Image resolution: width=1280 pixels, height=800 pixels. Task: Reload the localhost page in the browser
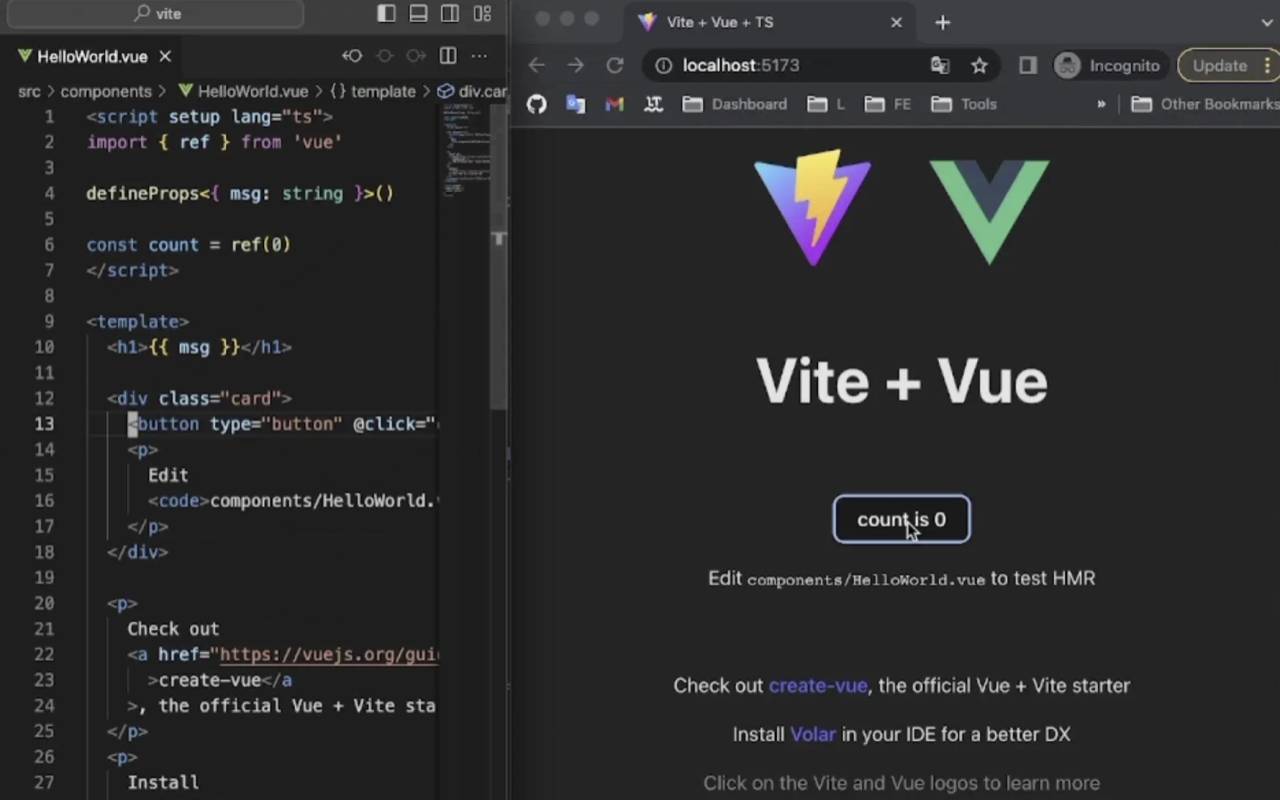tap(615, 66)
